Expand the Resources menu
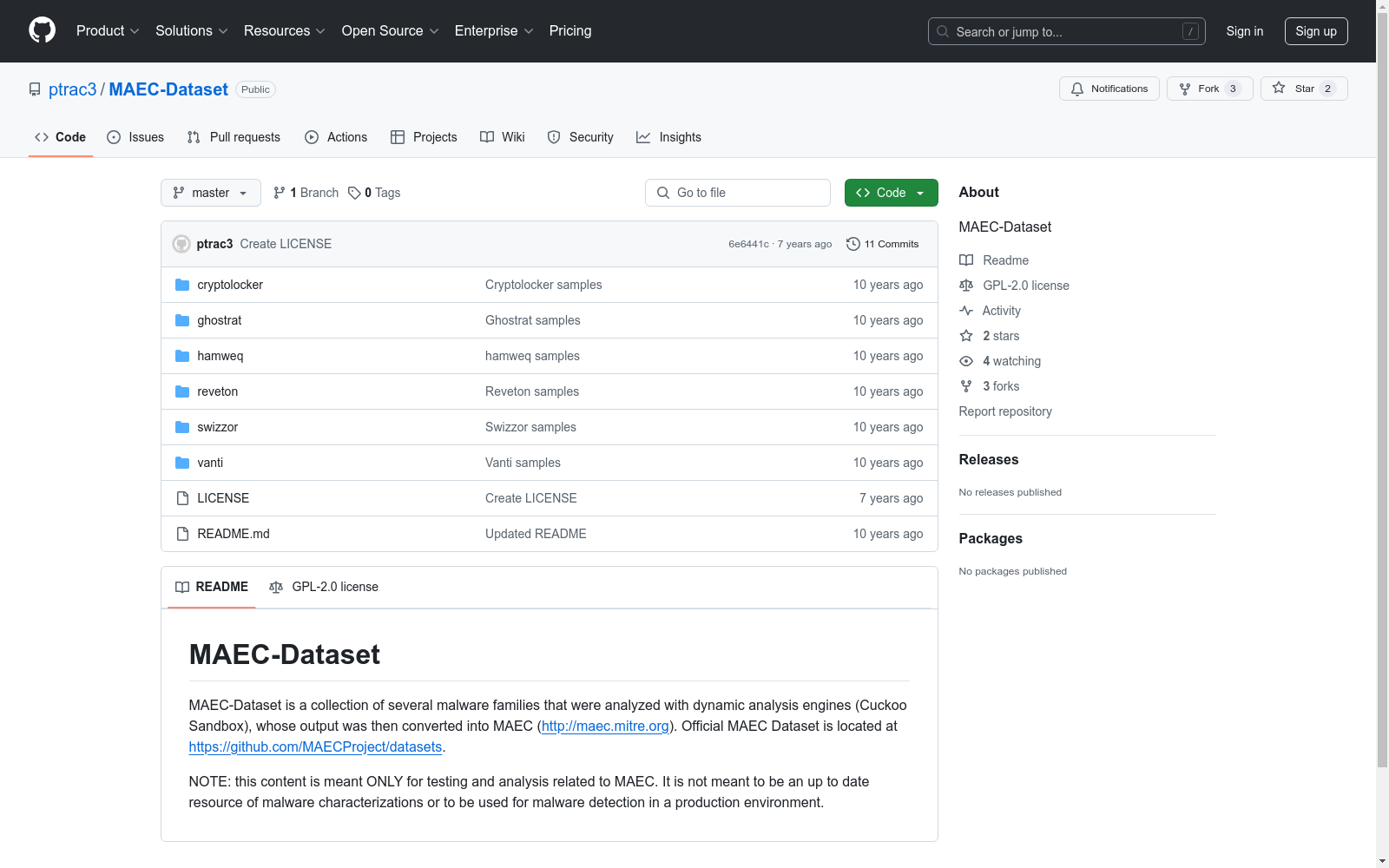Image resolution: width=1389 pixels, height=868 pixels. [x=285, y=31]
